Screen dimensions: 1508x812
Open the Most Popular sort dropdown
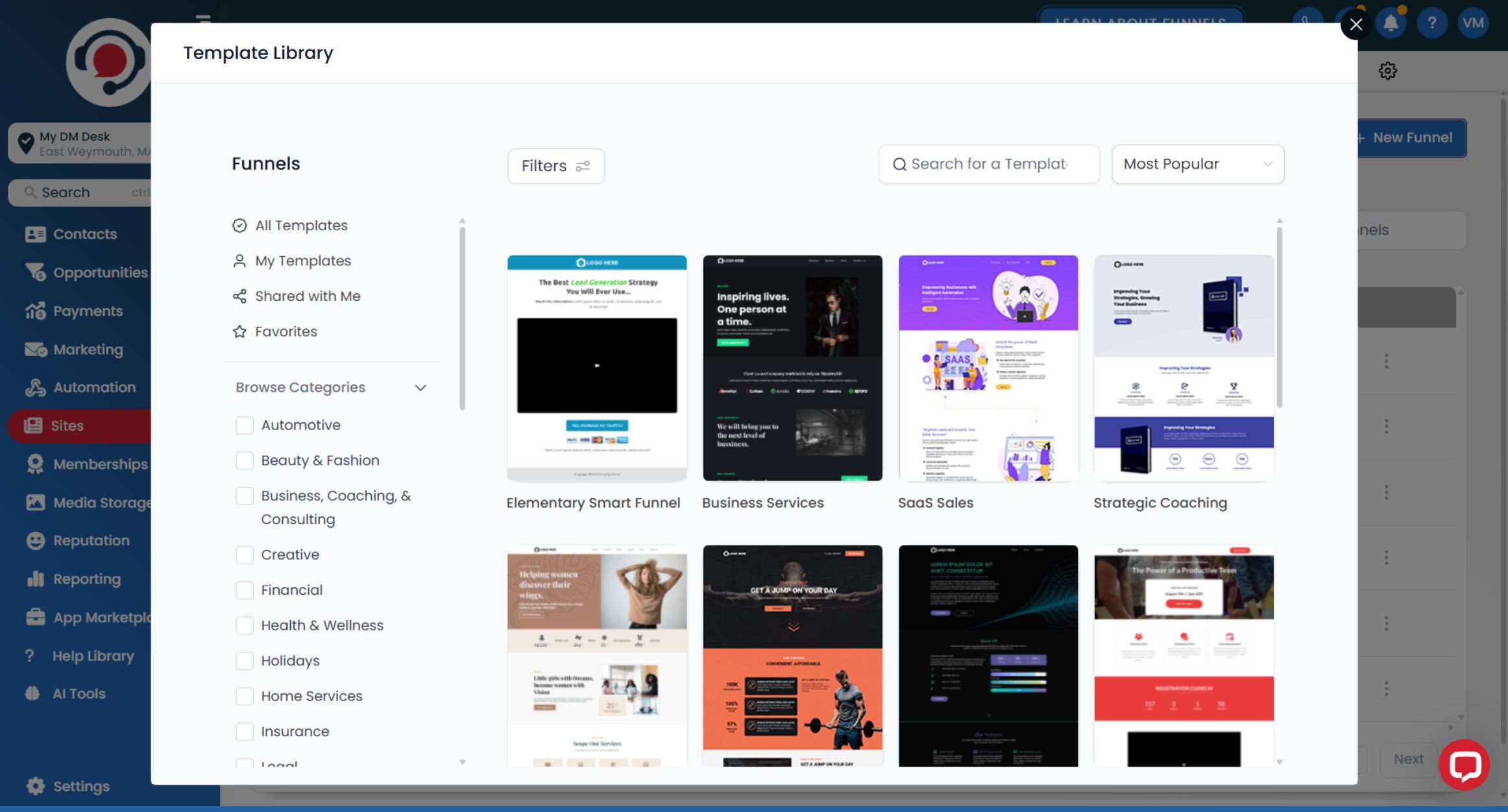tap(1198, 164)
